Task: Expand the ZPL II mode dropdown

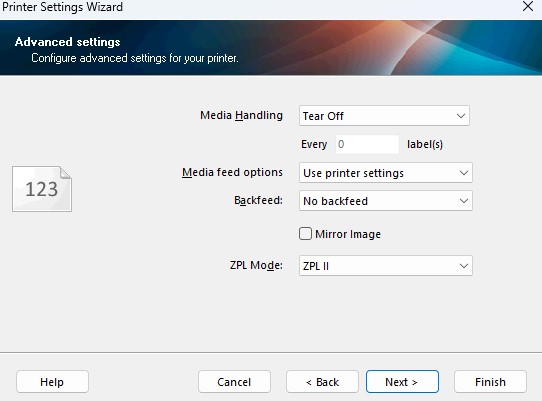Action: pos(385,266)
